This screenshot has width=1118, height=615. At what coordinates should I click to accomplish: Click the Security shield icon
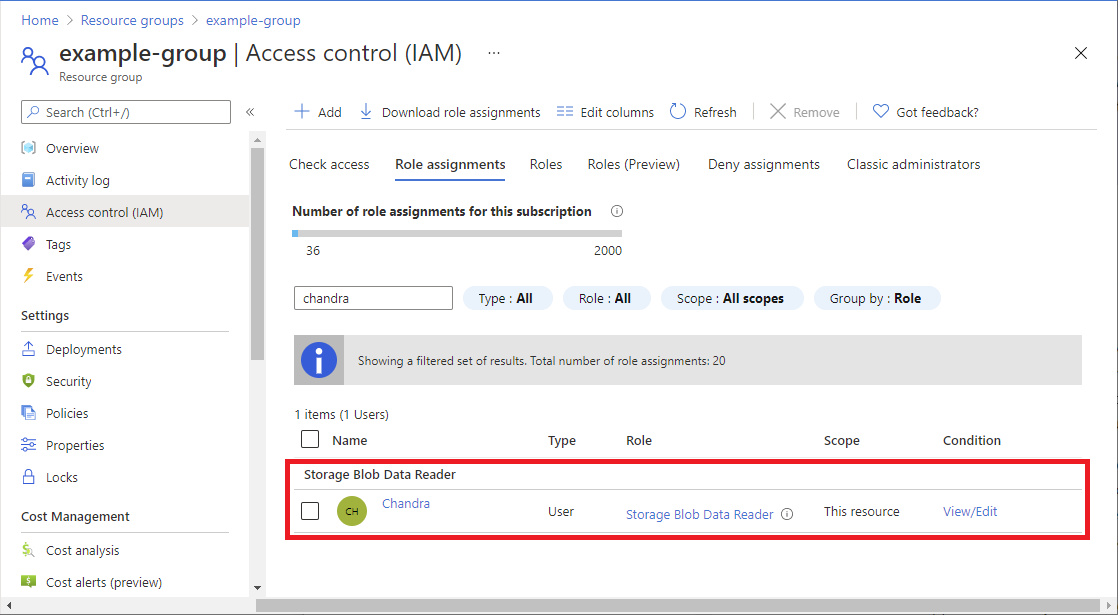(x=29, y=381)
